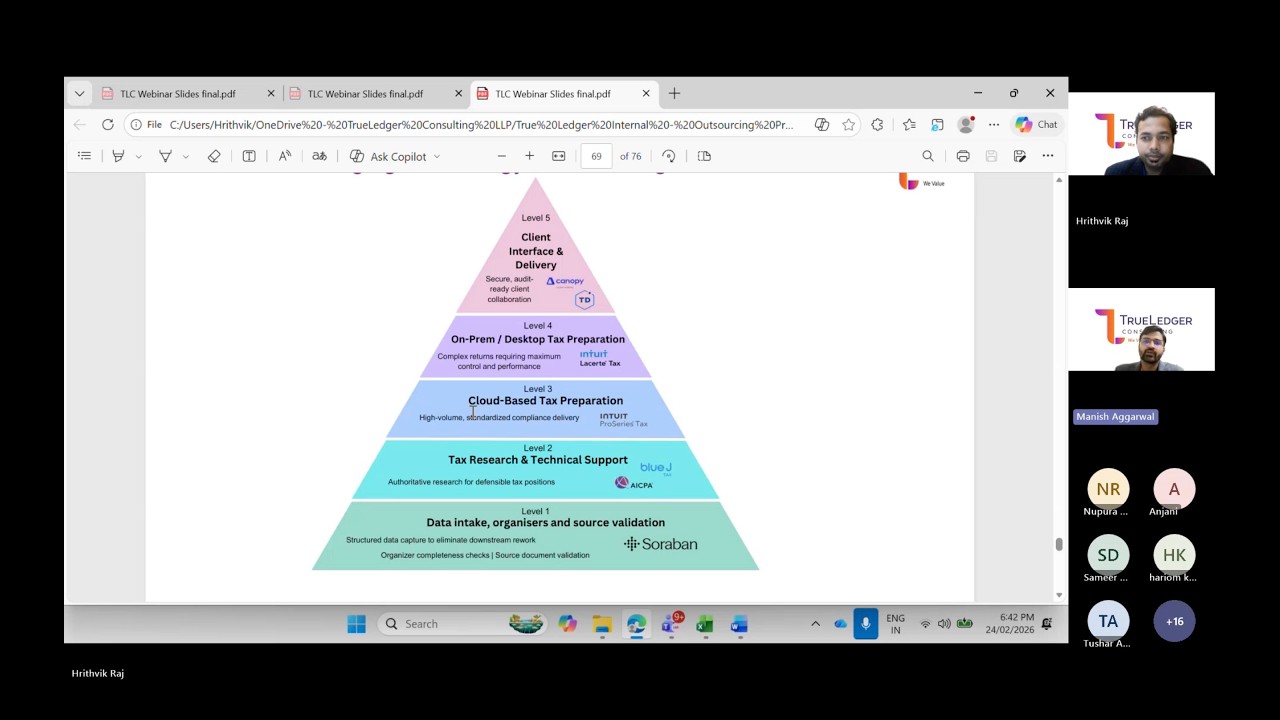Click the address bar with the file path
1280x720 pixels.
[x=481, y=125]
